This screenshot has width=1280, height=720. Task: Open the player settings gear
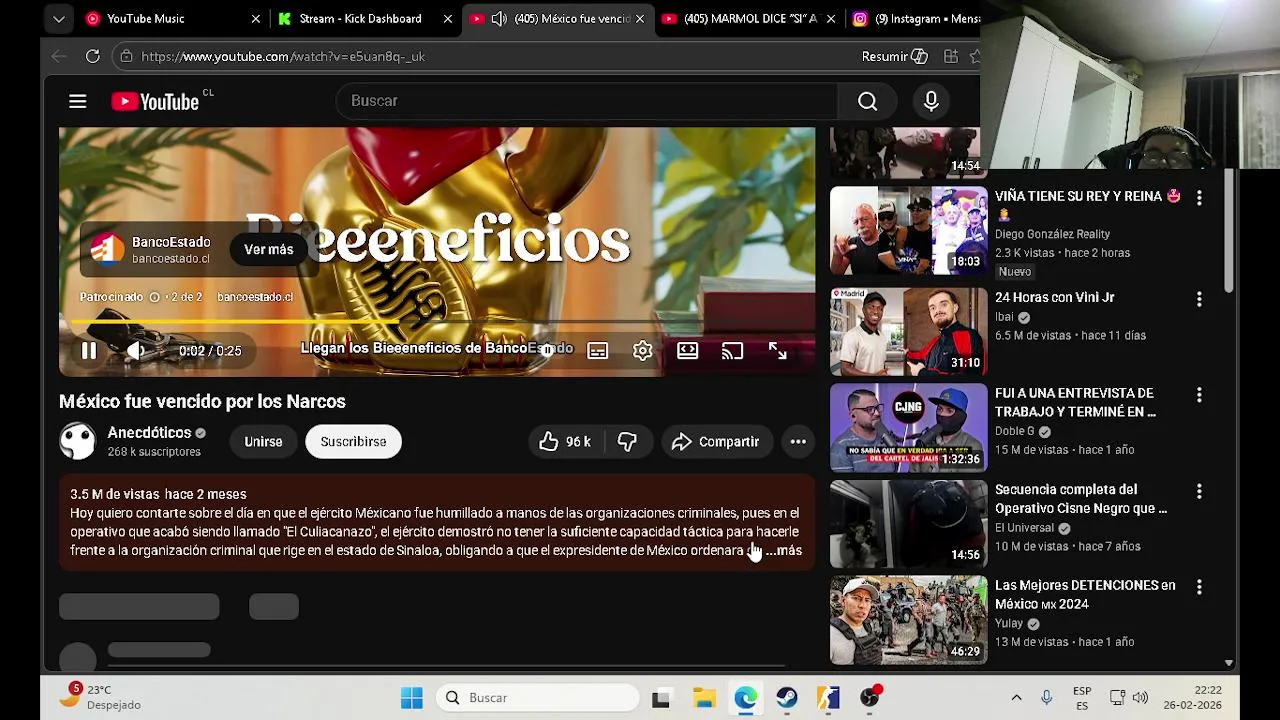(642, 351)
